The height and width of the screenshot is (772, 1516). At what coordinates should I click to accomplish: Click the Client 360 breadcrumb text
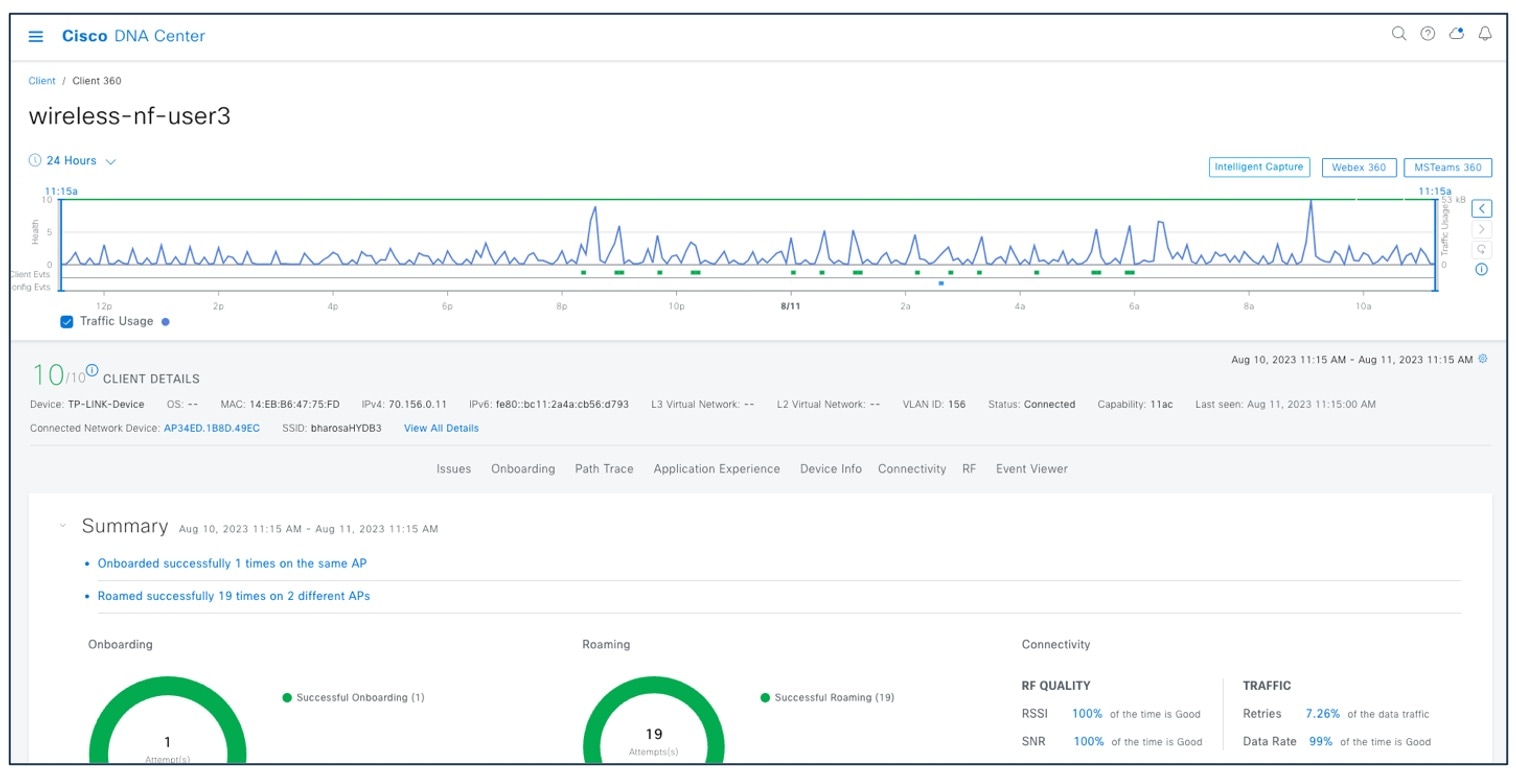click(x=97, y=81)
